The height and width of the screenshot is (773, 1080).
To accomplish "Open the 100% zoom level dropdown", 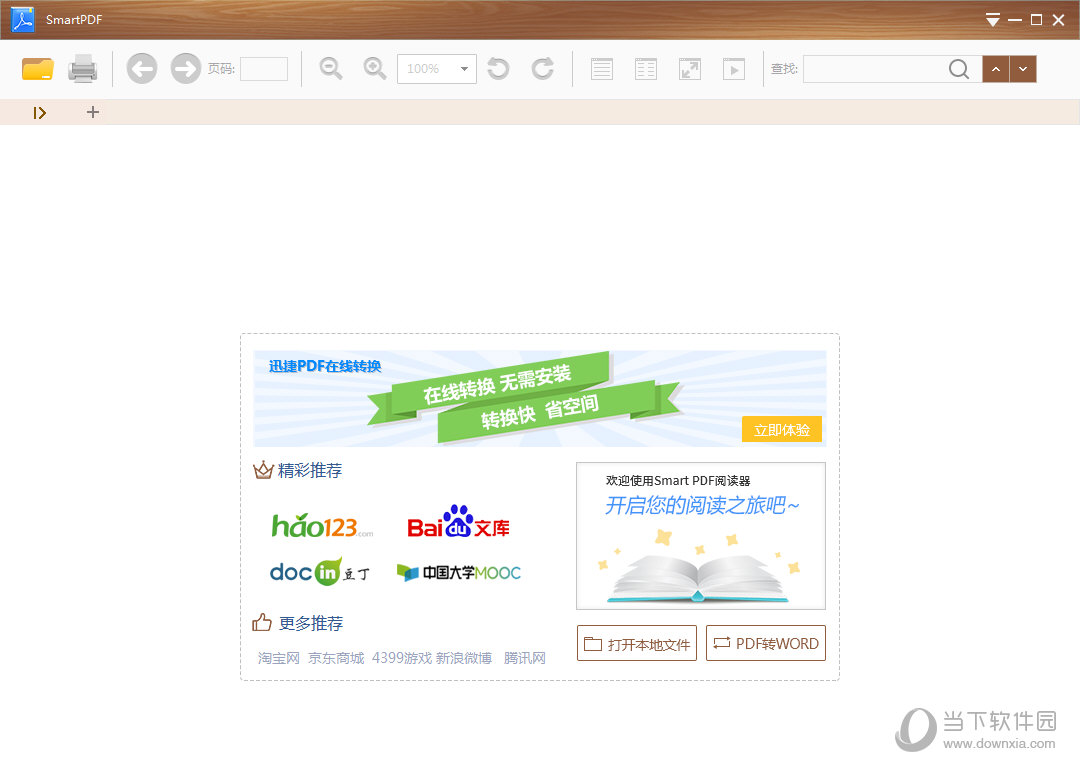I will (x=437, y=69).
